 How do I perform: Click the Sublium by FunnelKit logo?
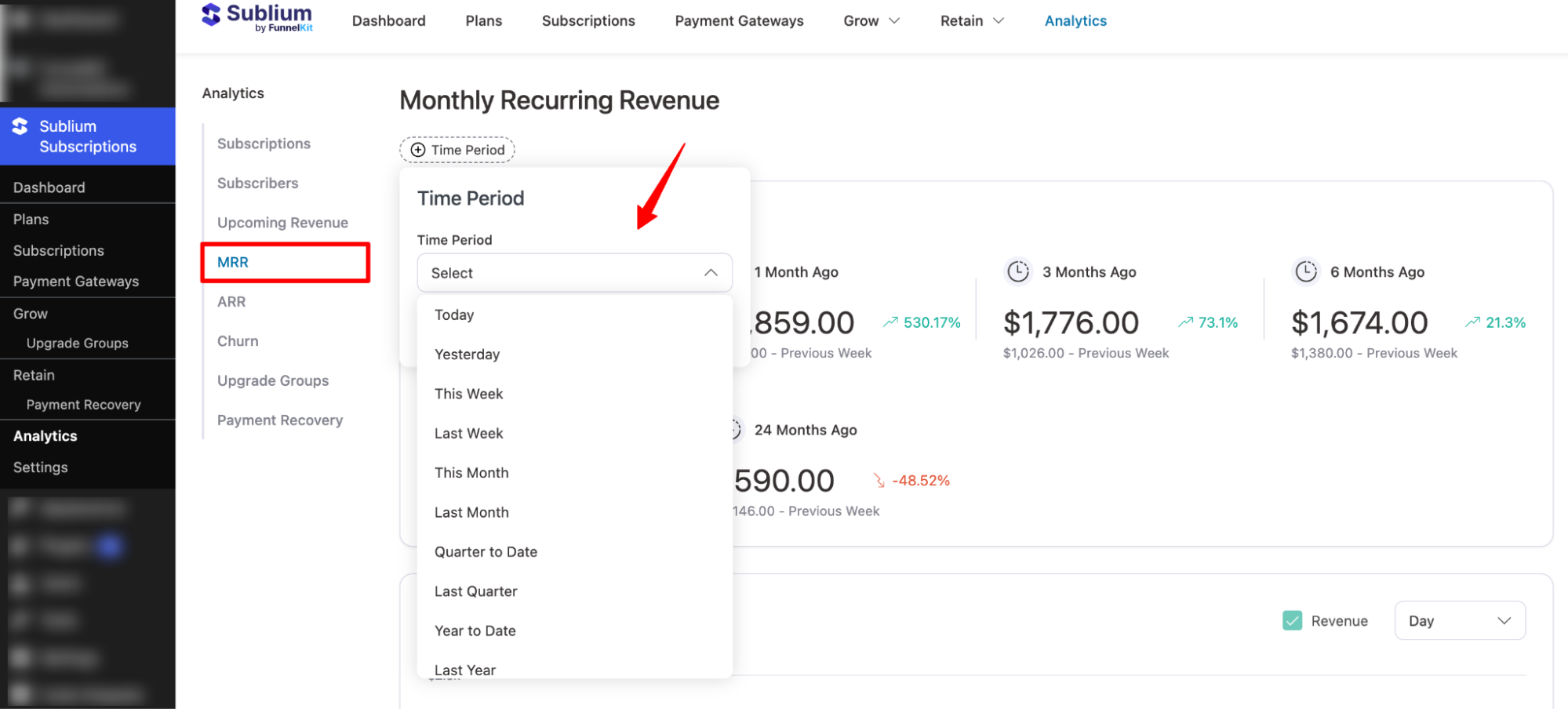coord(256,17)
